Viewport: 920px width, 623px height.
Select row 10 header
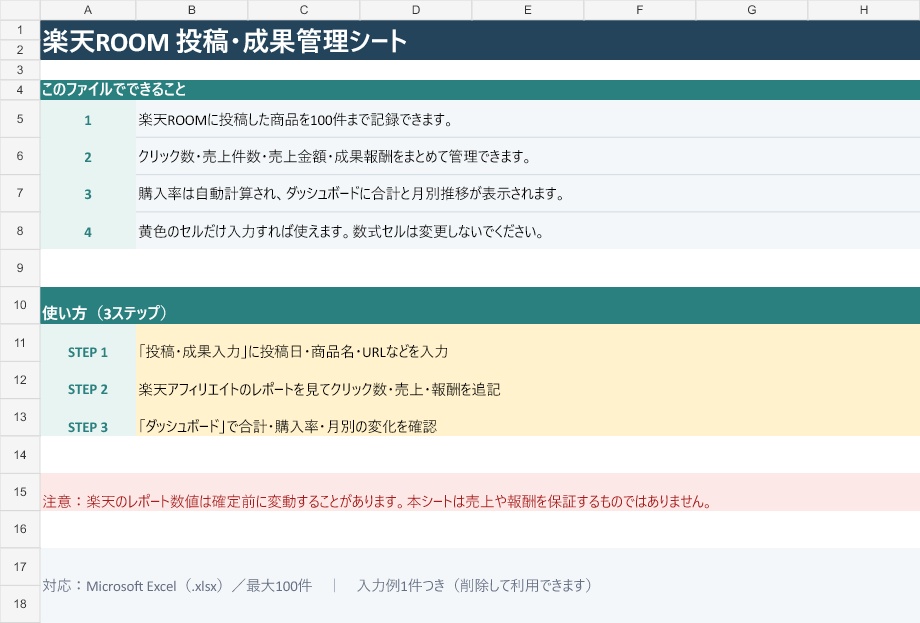point(20,305)
